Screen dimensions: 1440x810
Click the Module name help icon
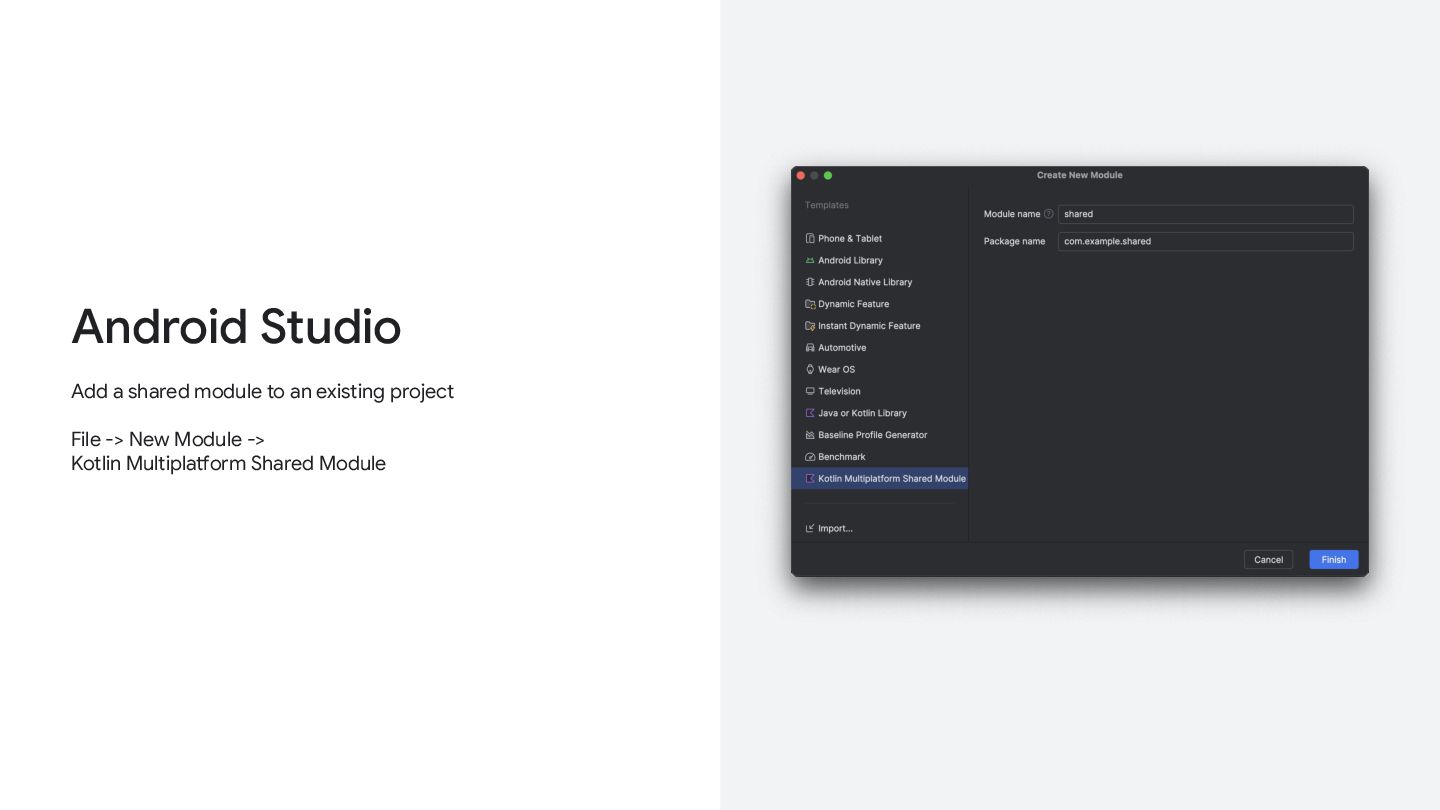coord(1049,214)
